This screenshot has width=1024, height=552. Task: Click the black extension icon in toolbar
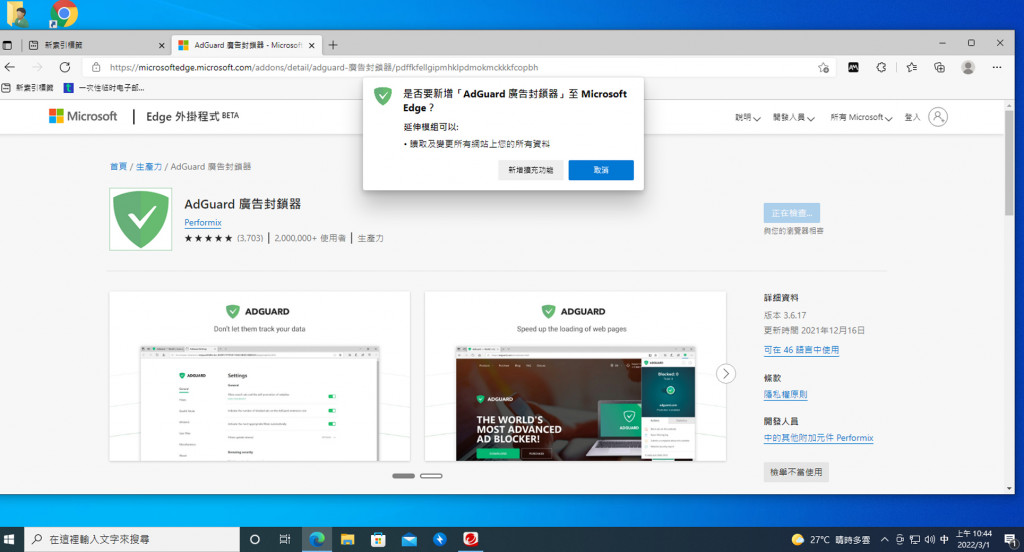[853, 67]
